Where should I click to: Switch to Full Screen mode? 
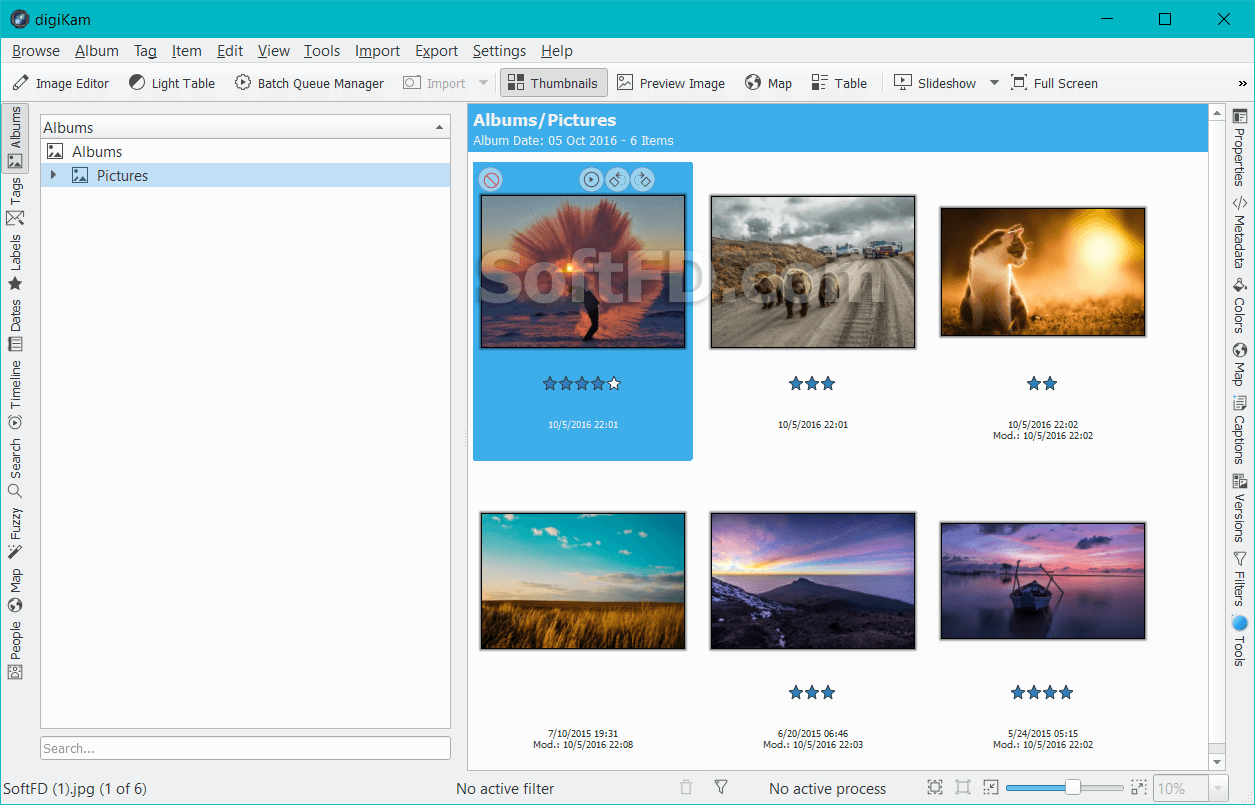coord(1054,83)
